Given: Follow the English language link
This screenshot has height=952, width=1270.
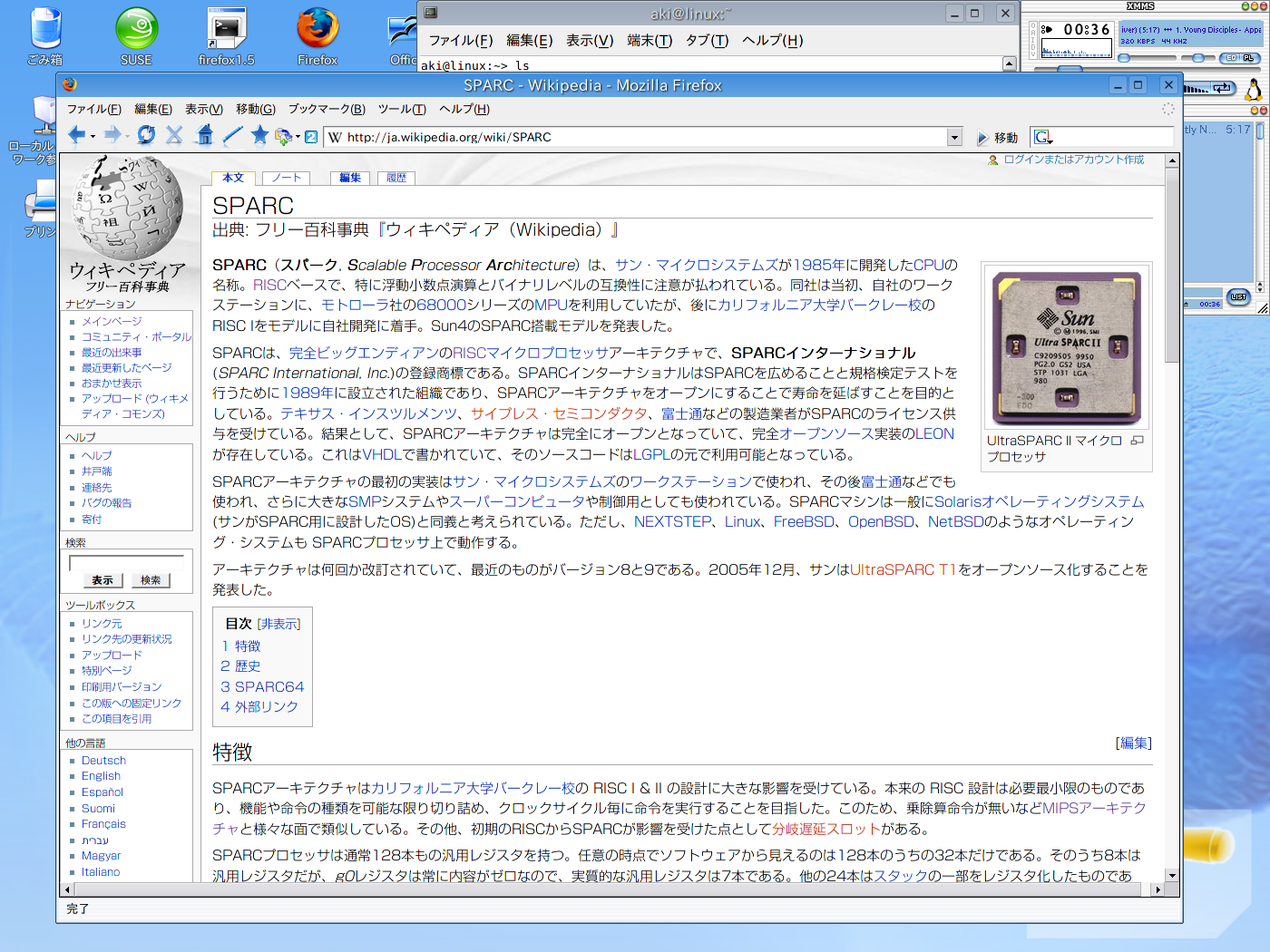Looking at the screenshot, I should pyautogui.click(x=101, y=776).
